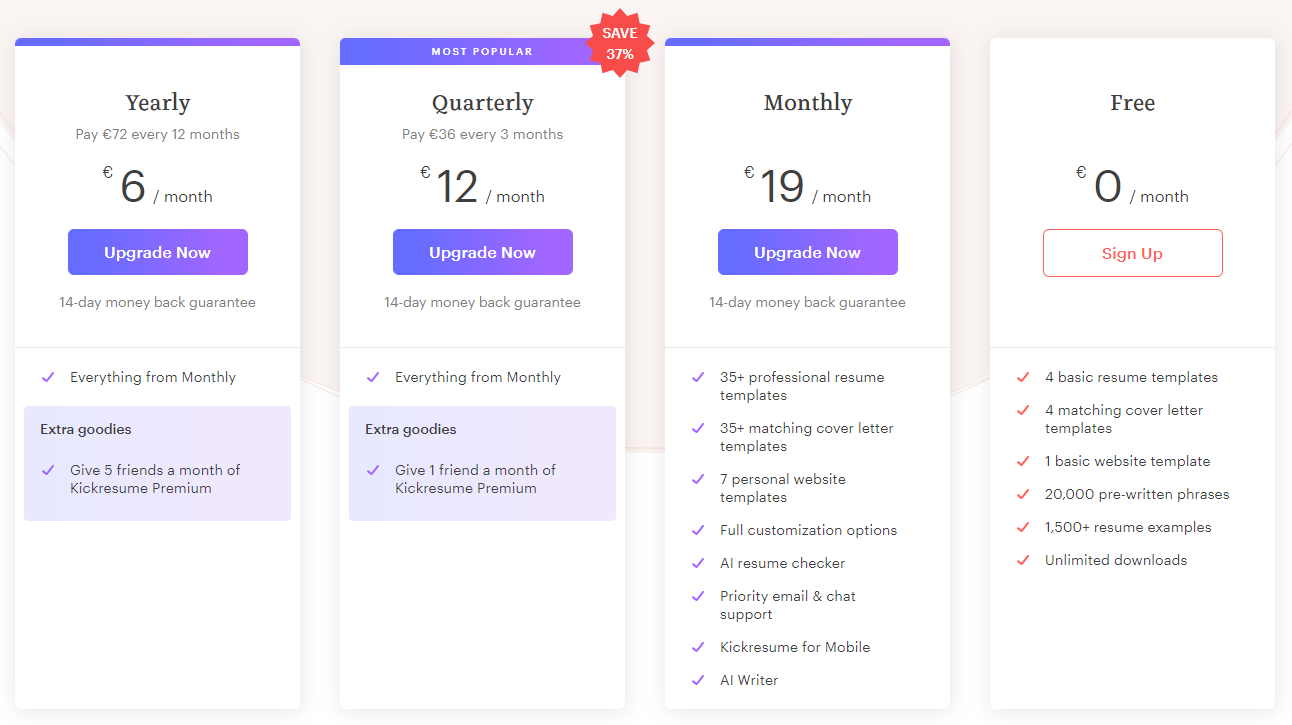This screenshot has width=1292, height=725.
Task: Select the Most Popular banner on Quarterly
Action: tap(481, 52)
